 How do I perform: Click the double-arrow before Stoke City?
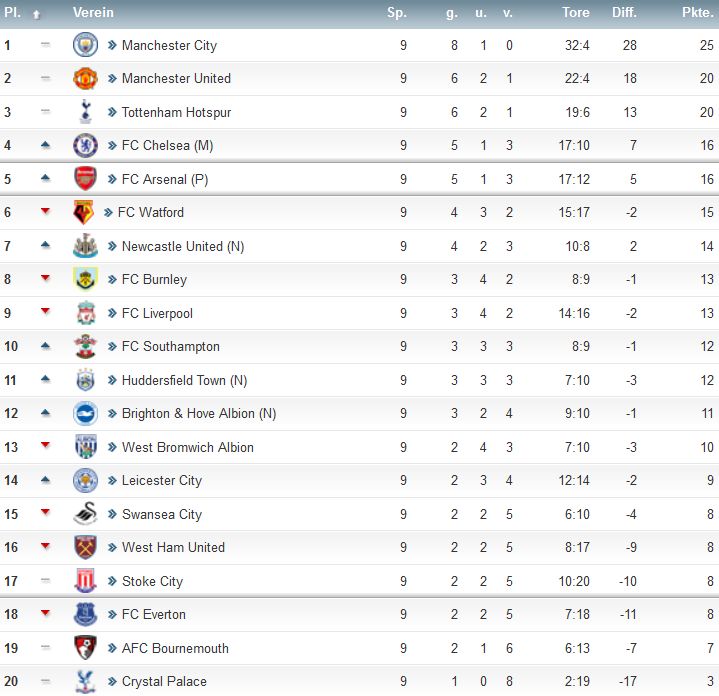point(112,581)
